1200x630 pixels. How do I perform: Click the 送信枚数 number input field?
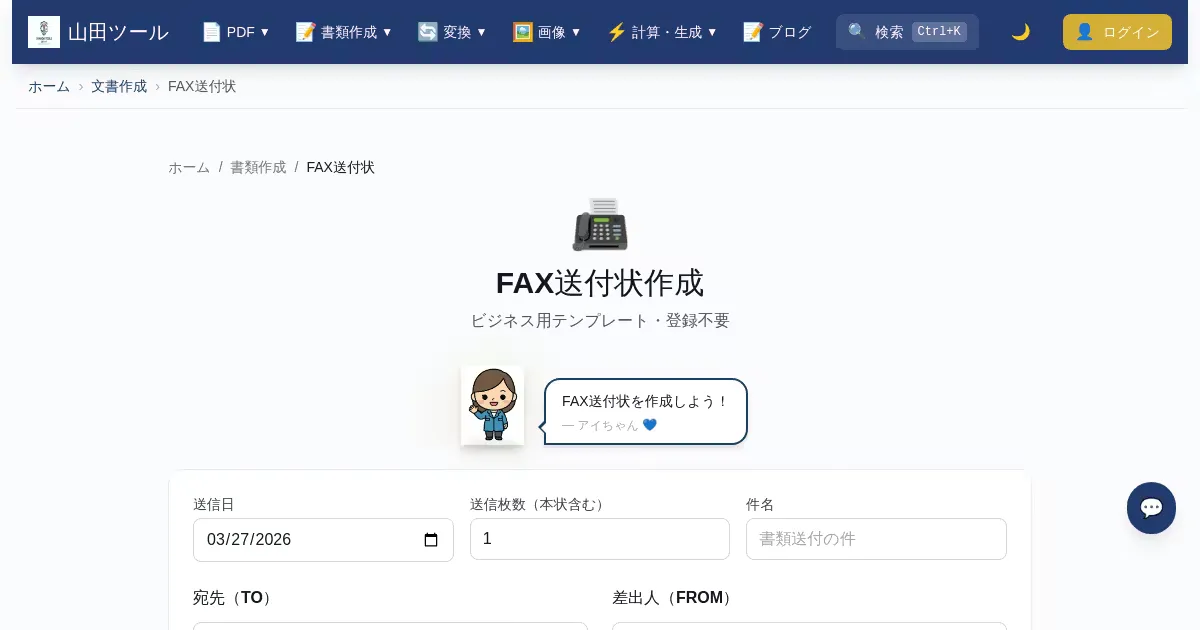[x=599, y=539]
